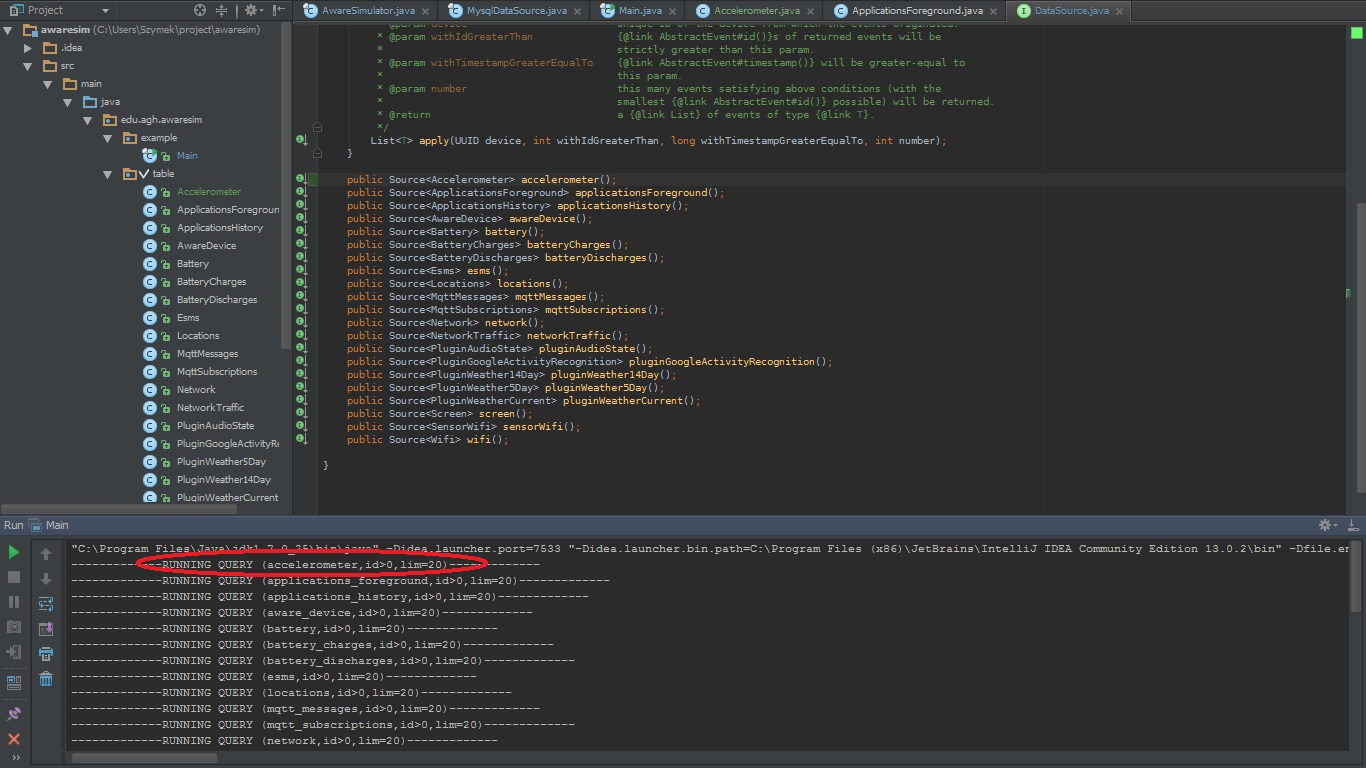
Task: Expand the .idea folder
Action: [x=28, y=48]
